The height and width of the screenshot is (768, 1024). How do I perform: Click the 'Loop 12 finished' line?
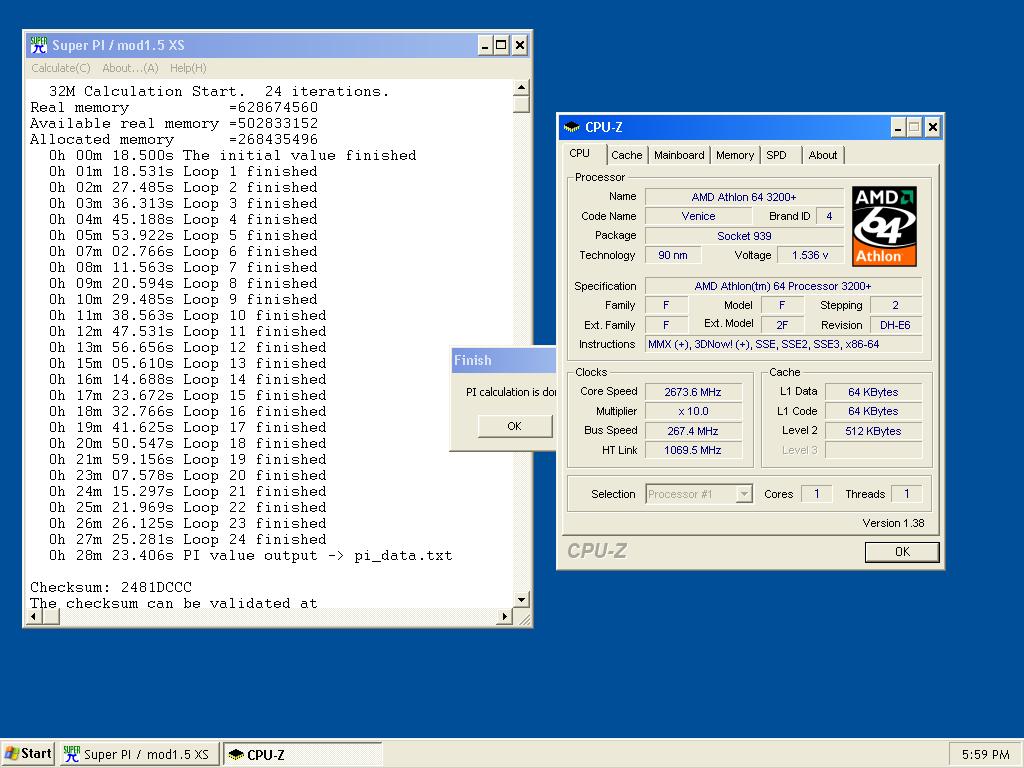tap(187, 347)
